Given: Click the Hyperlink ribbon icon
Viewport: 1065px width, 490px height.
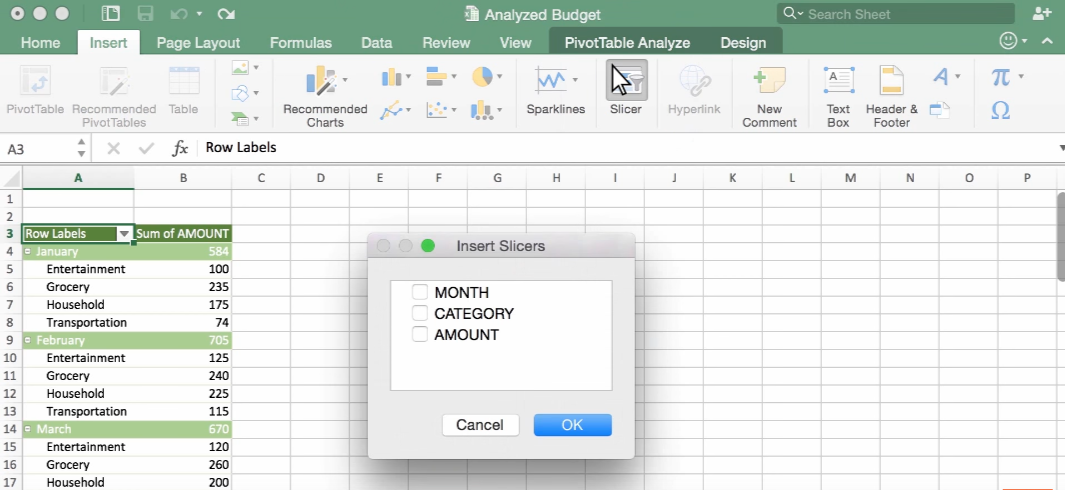Looking at the screenshot, I should click(693, 82).
